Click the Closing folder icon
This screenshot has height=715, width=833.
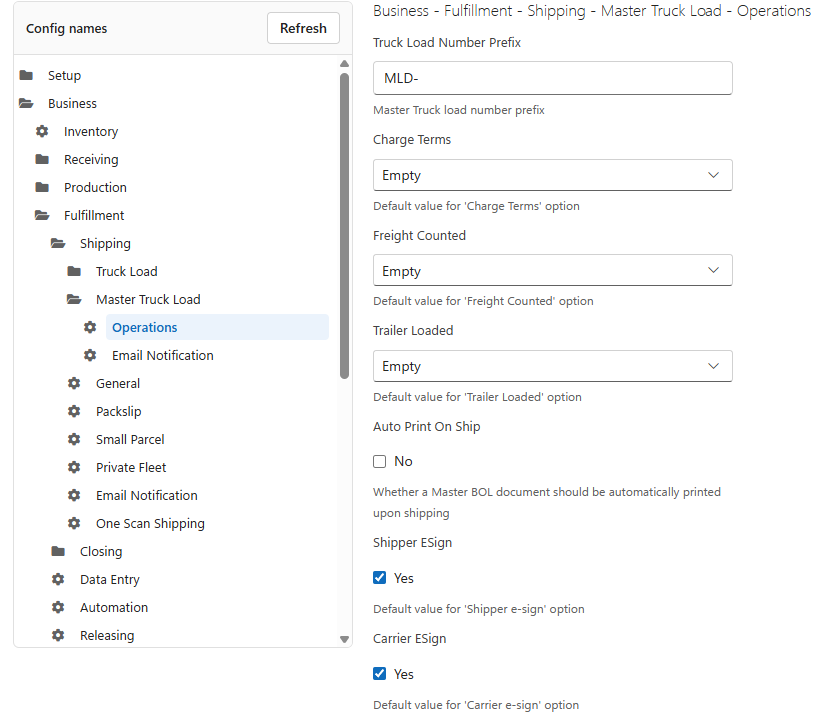point(58,551)
